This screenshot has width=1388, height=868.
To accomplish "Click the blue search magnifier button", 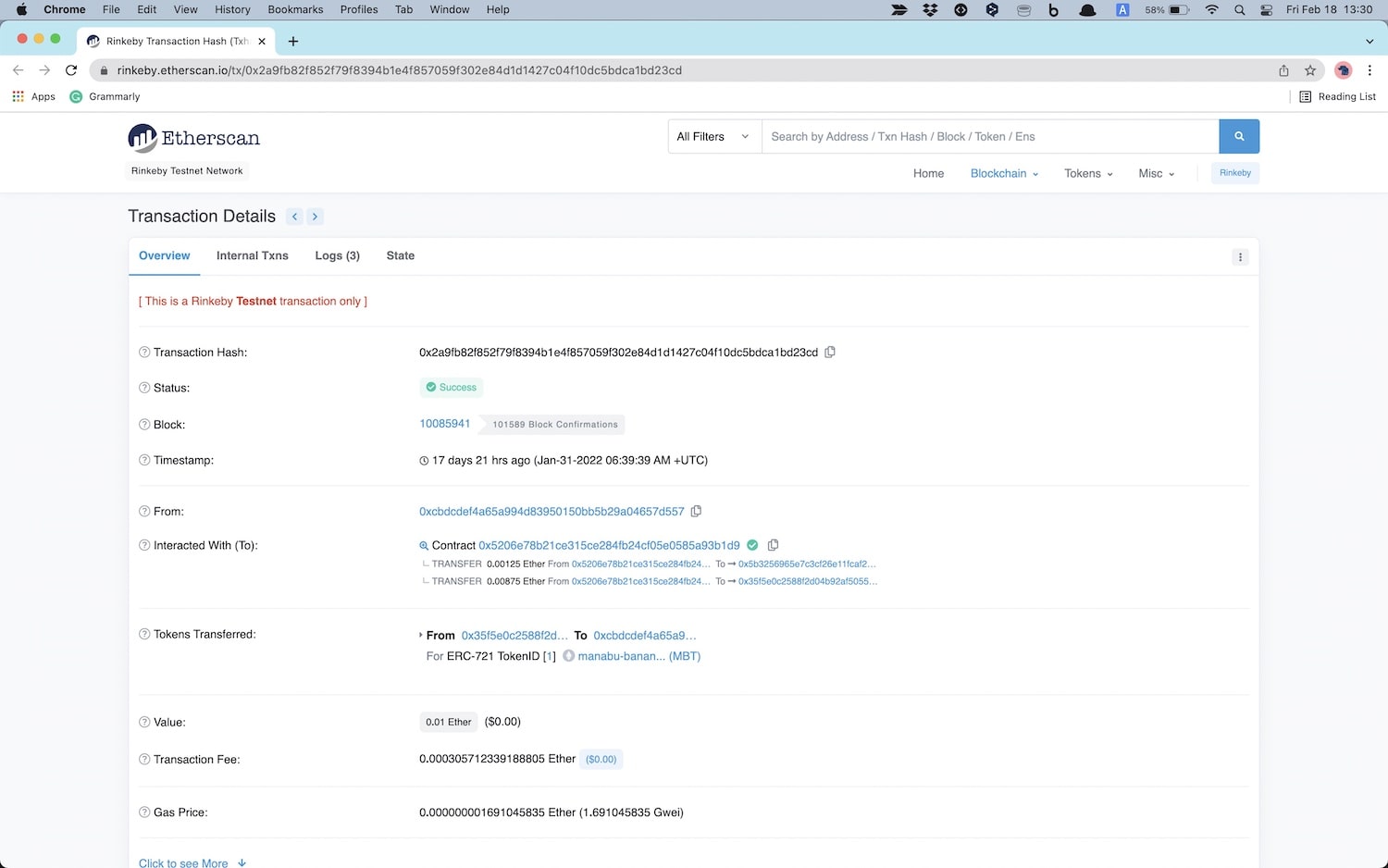I will pos(1239,136).
